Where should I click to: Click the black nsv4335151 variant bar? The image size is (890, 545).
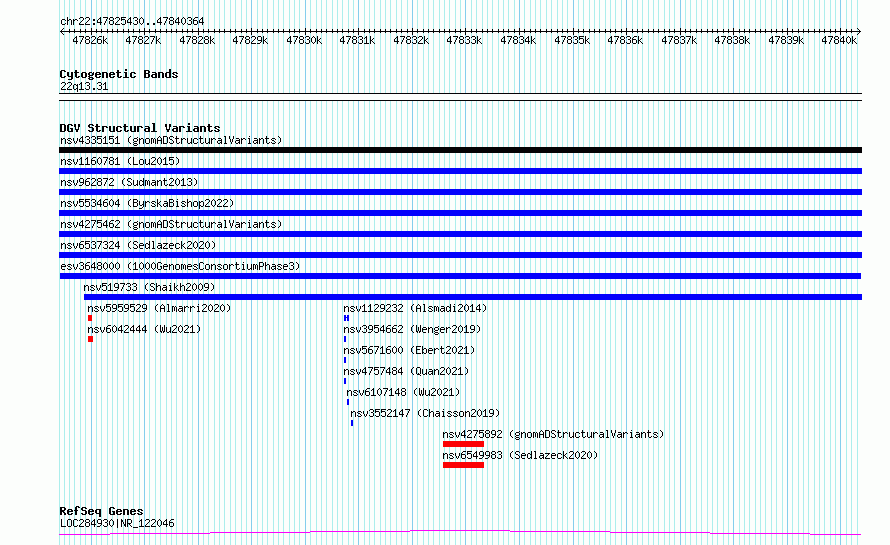[460, 150]
